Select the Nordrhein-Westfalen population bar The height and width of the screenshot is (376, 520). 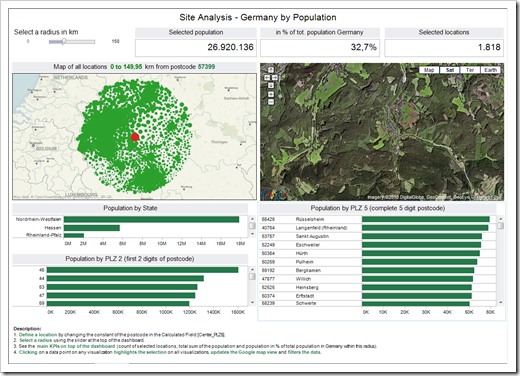coord(151,219)
